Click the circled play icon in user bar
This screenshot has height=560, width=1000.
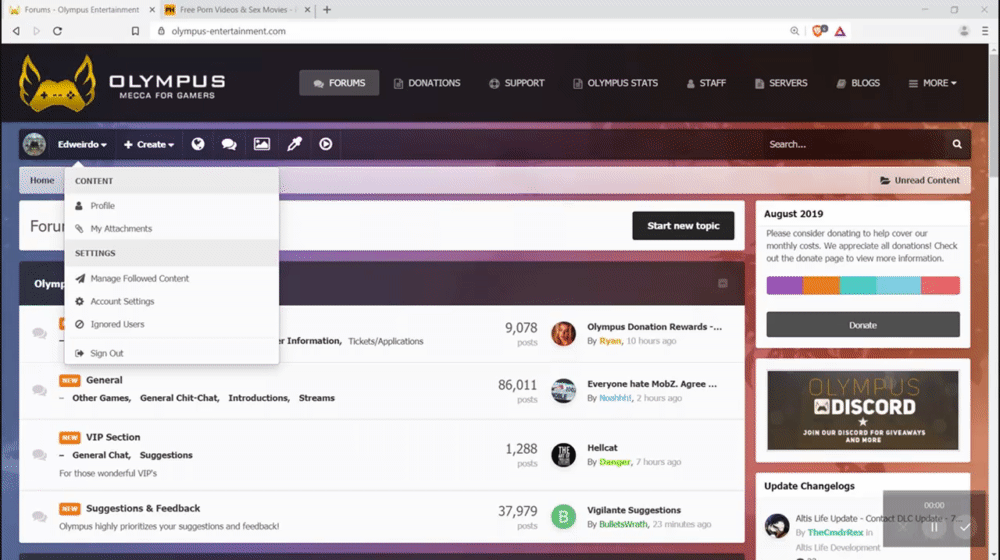click(x=326, y=144)
